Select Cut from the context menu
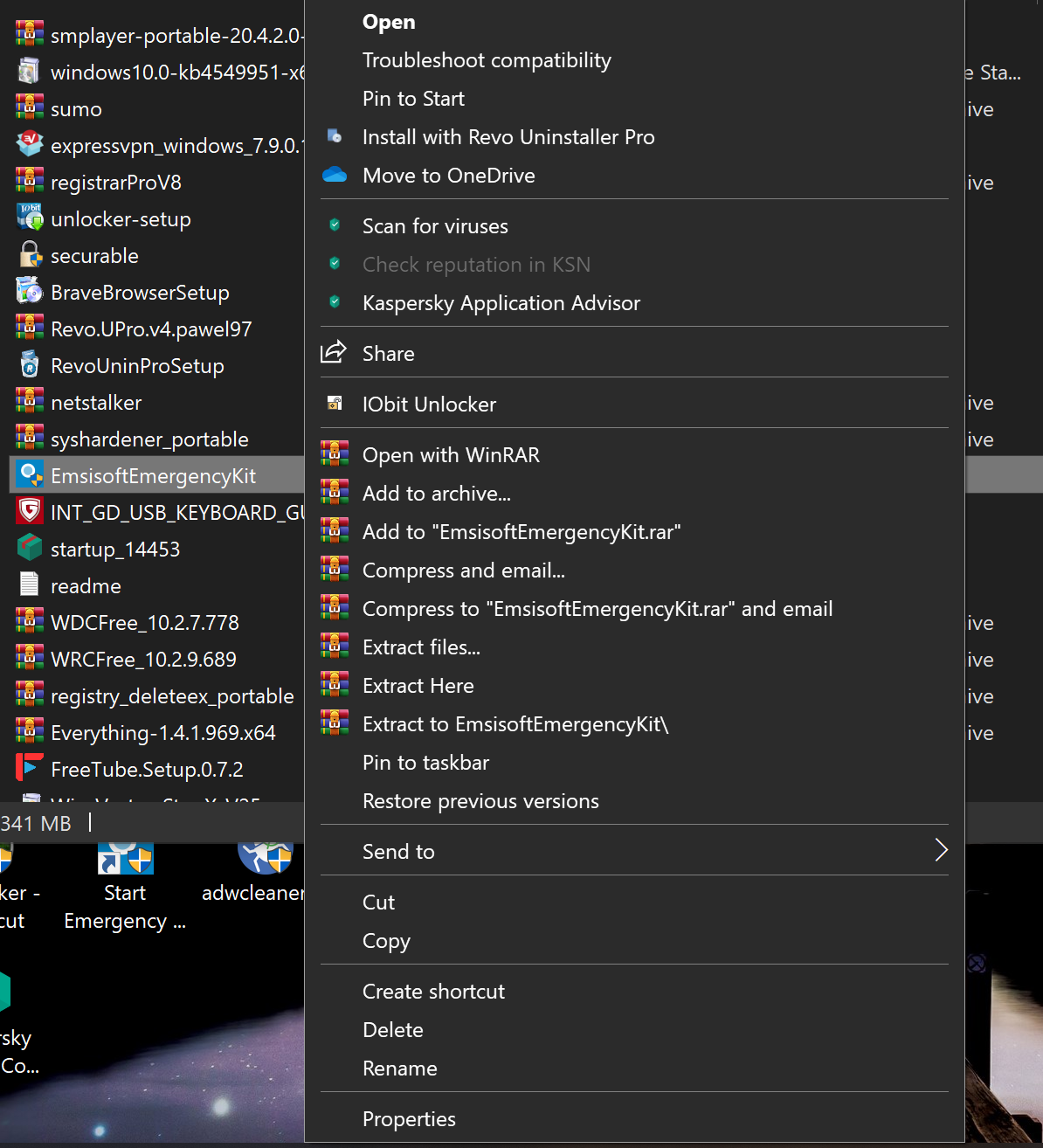 point(378,902)
